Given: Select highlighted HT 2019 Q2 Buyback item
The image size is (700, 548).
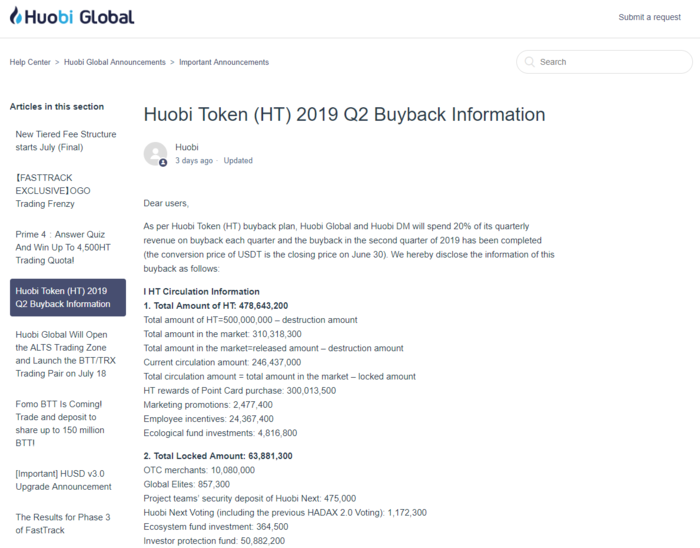Looking at the screenshot, I should pos(68,298).
